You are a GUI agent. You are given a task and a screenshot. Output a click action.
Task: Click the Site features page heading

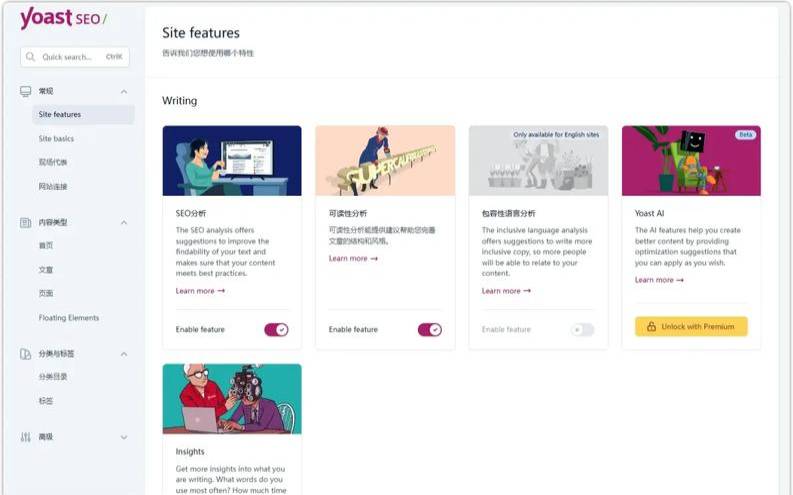pyautogui.click(x=201, y=33)
